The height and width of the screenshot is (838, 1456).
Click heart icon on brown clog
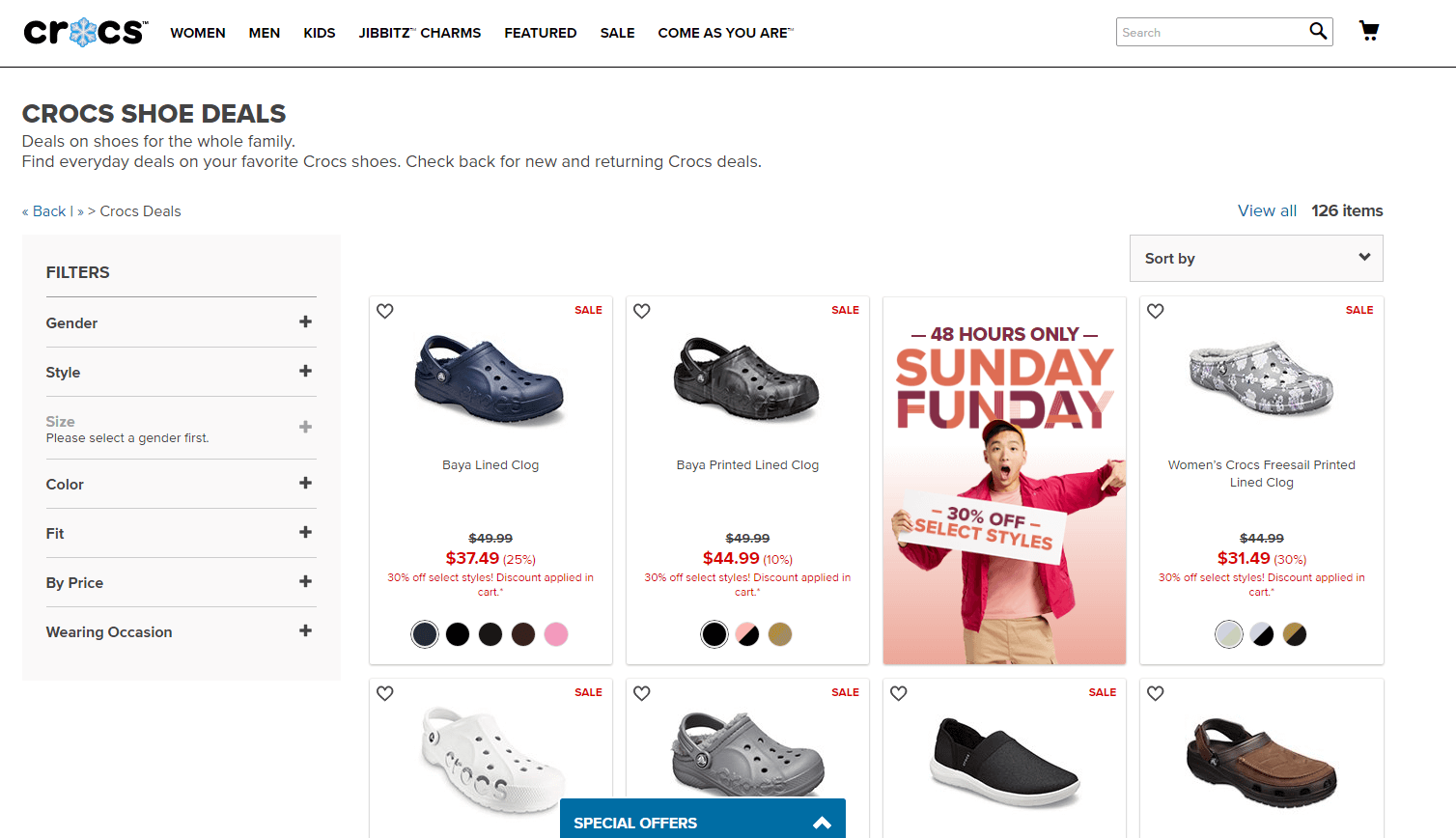pos(1156,693)
